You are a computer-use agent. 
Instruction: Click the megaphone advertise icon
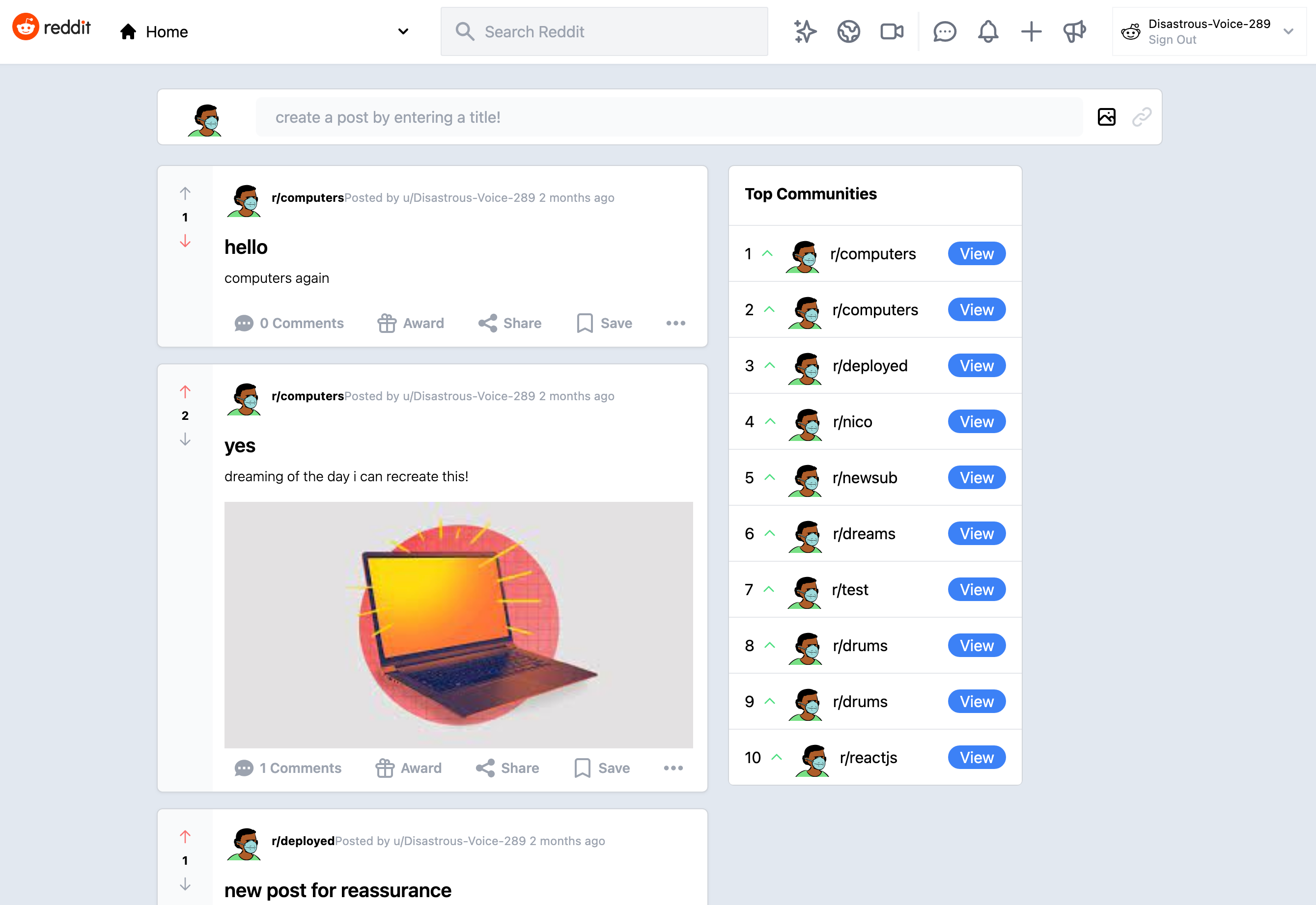point(1074,32)
